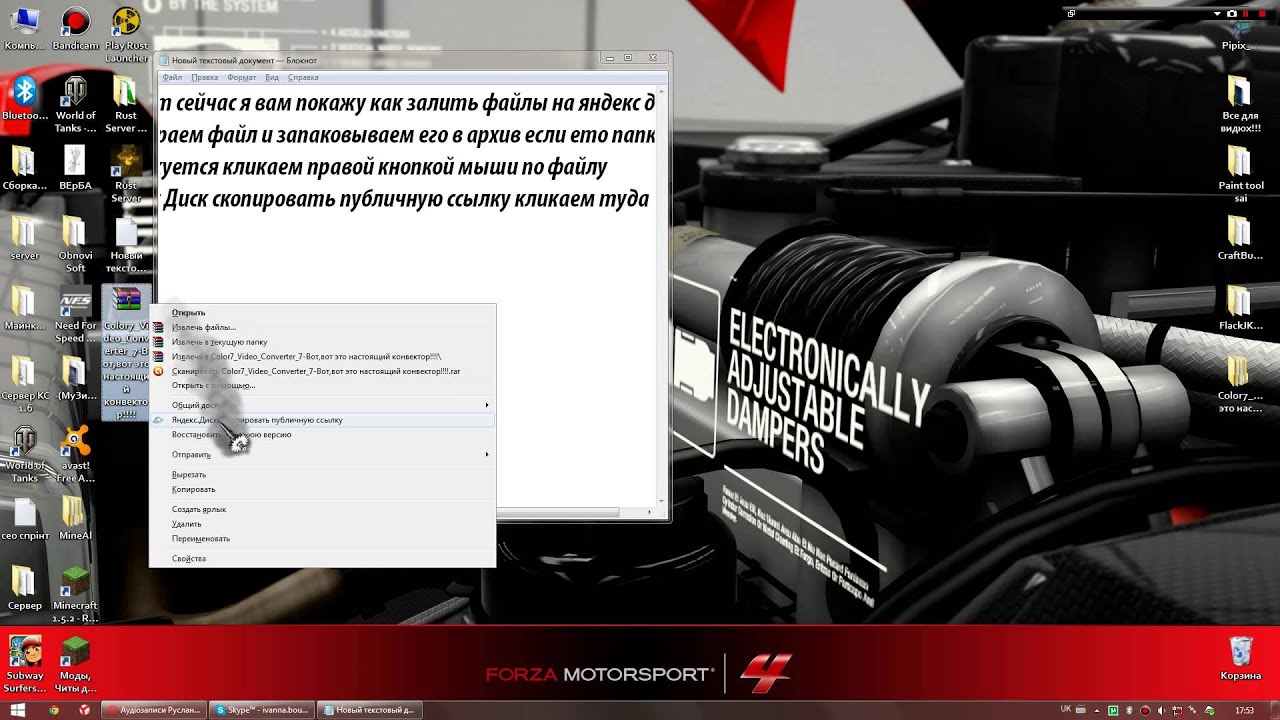Select the ВЕрБА desktop icon

75,167
